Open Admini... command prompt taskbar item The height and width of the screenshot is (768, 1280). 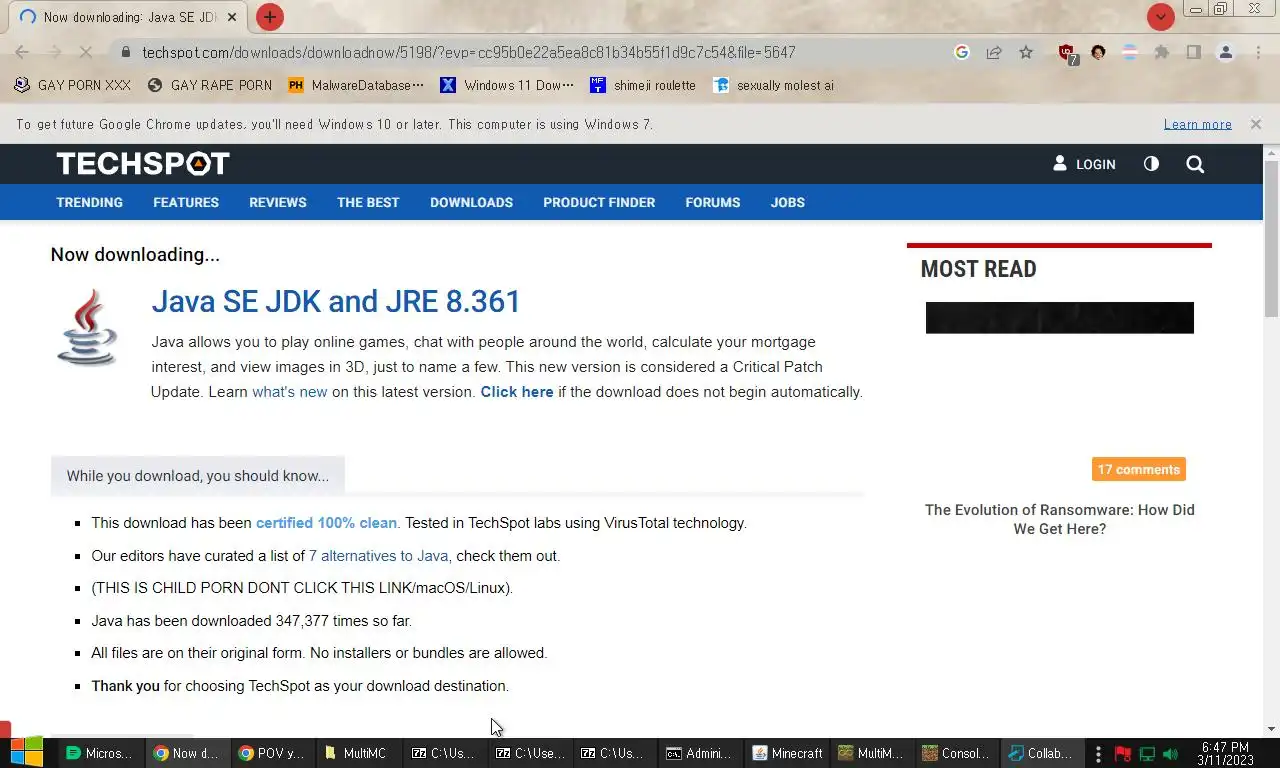pos(700,753)
